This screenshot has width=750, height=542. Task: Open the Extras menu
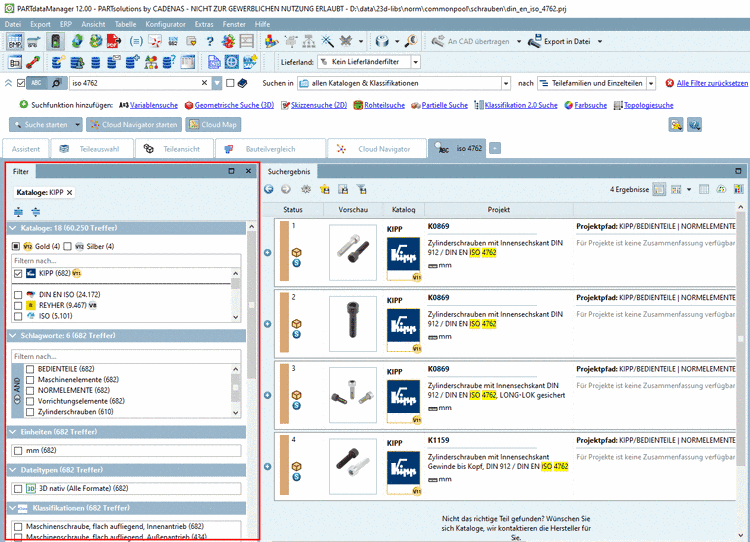pos(204,24)
